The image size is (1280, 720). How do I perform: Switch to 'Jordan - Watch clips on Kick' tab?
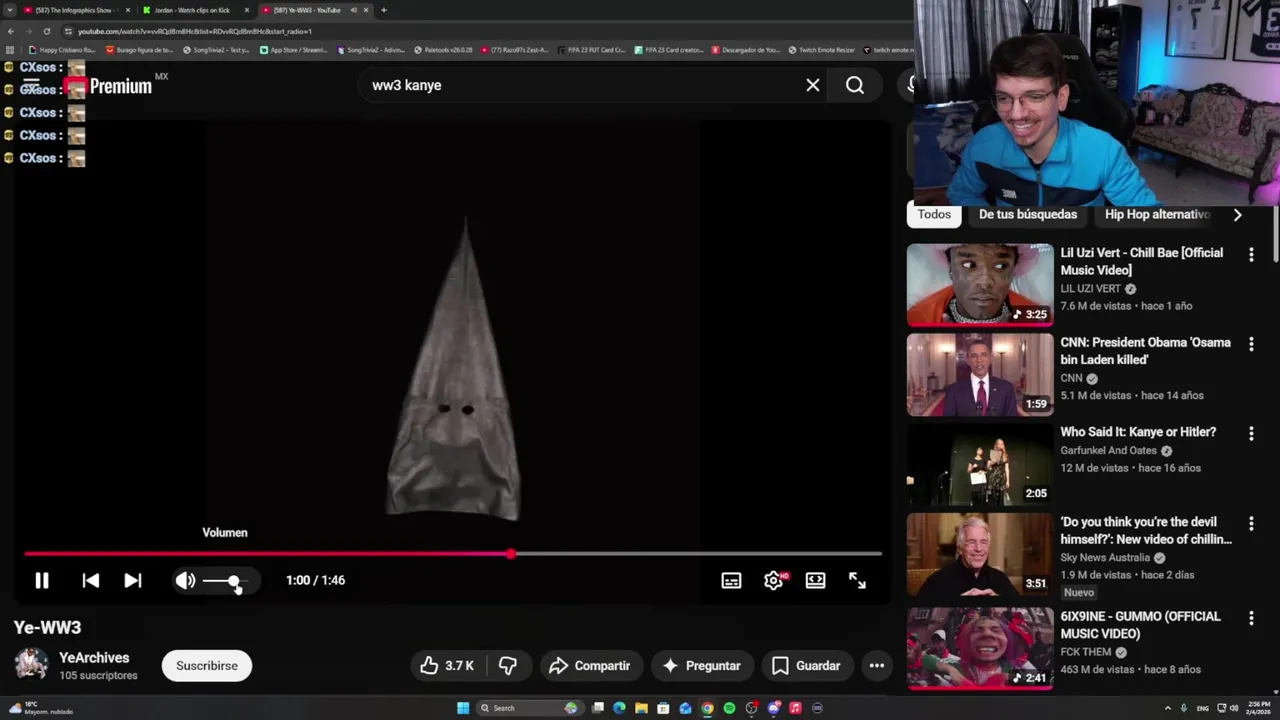pos(194,10)
